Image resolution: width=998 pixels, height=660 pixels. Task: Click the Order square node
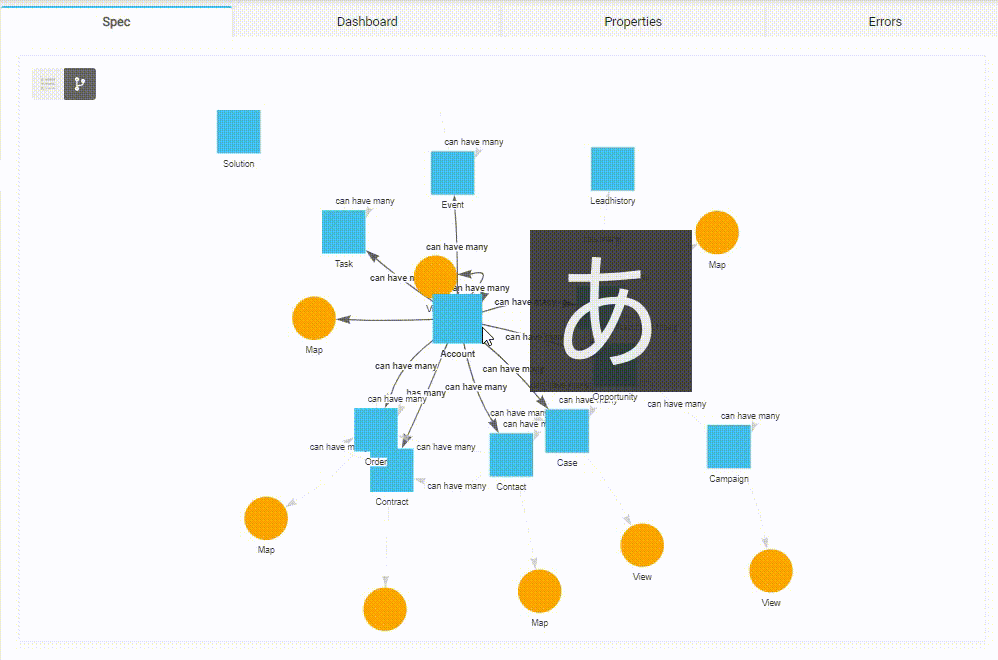pos(376,430)
